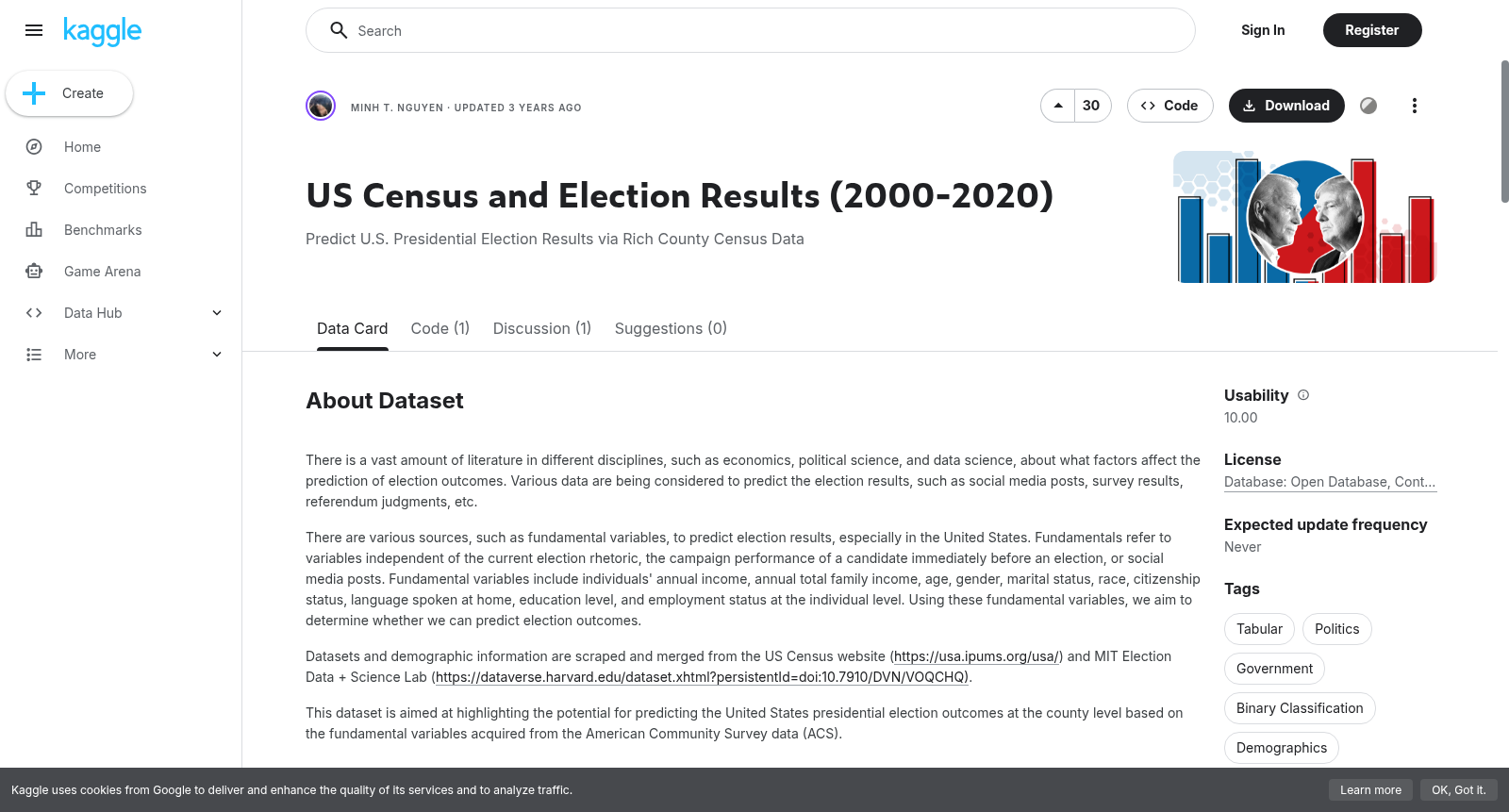Expand the More submenu
This screenshot has width=1509, height=812.
[217, 355]
